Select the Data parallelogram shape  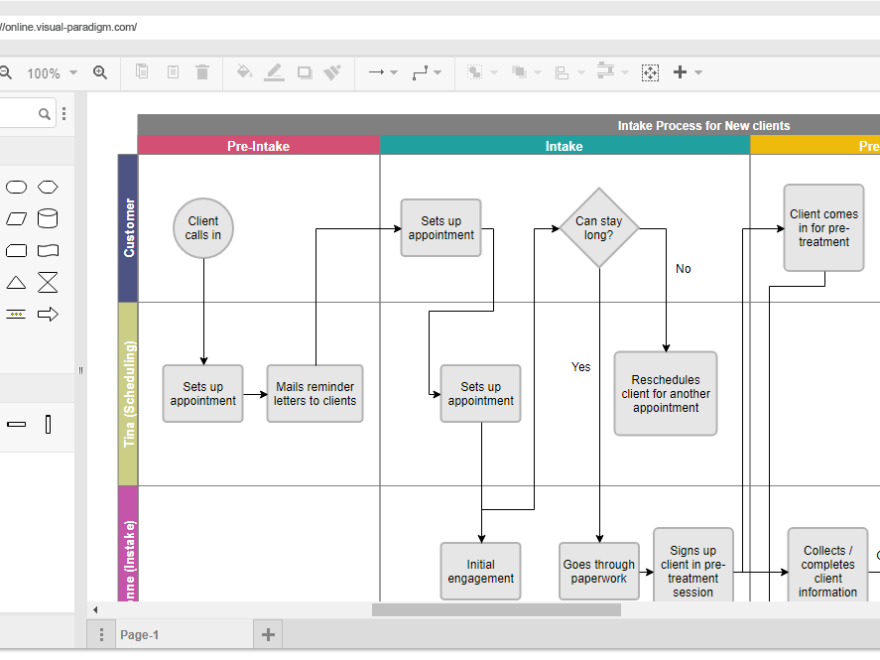tap(16, 218)
